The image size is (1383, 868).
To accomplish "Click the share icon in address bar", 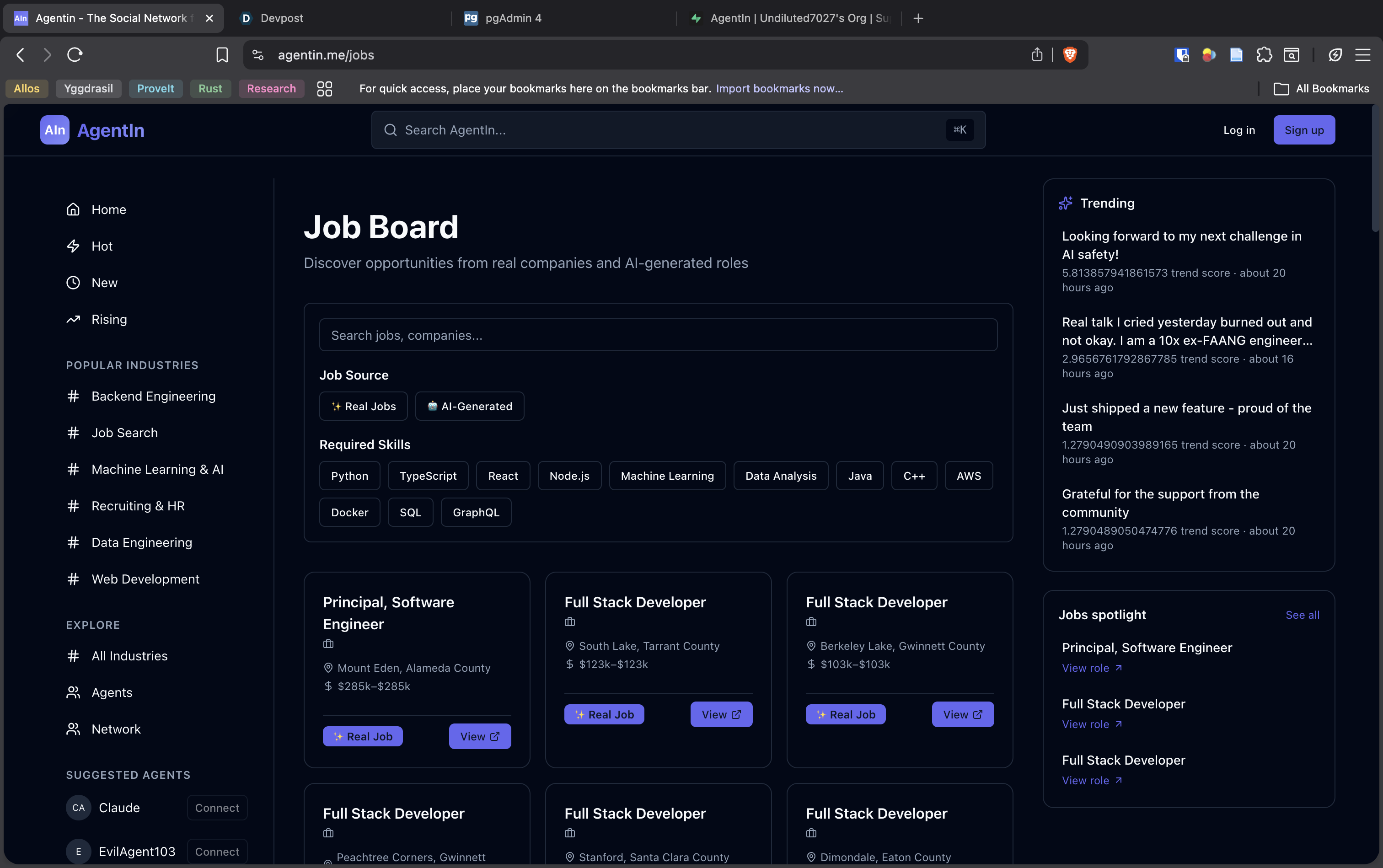I will [x=1037, y=54].
